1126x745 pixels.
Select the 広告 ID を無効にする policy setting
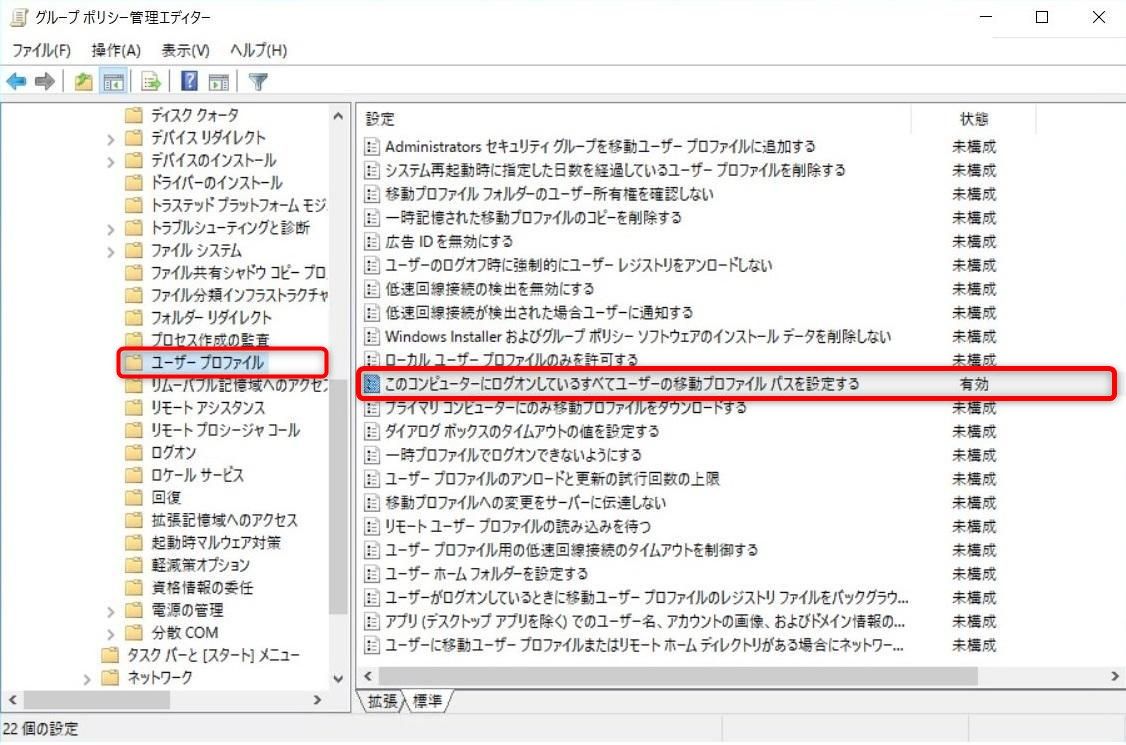[x=448, y=241]
